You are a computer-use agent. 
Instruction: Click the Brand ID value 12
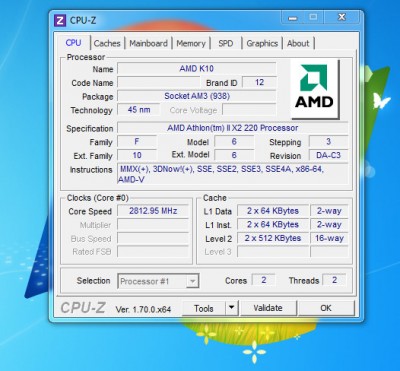(259, 82)
